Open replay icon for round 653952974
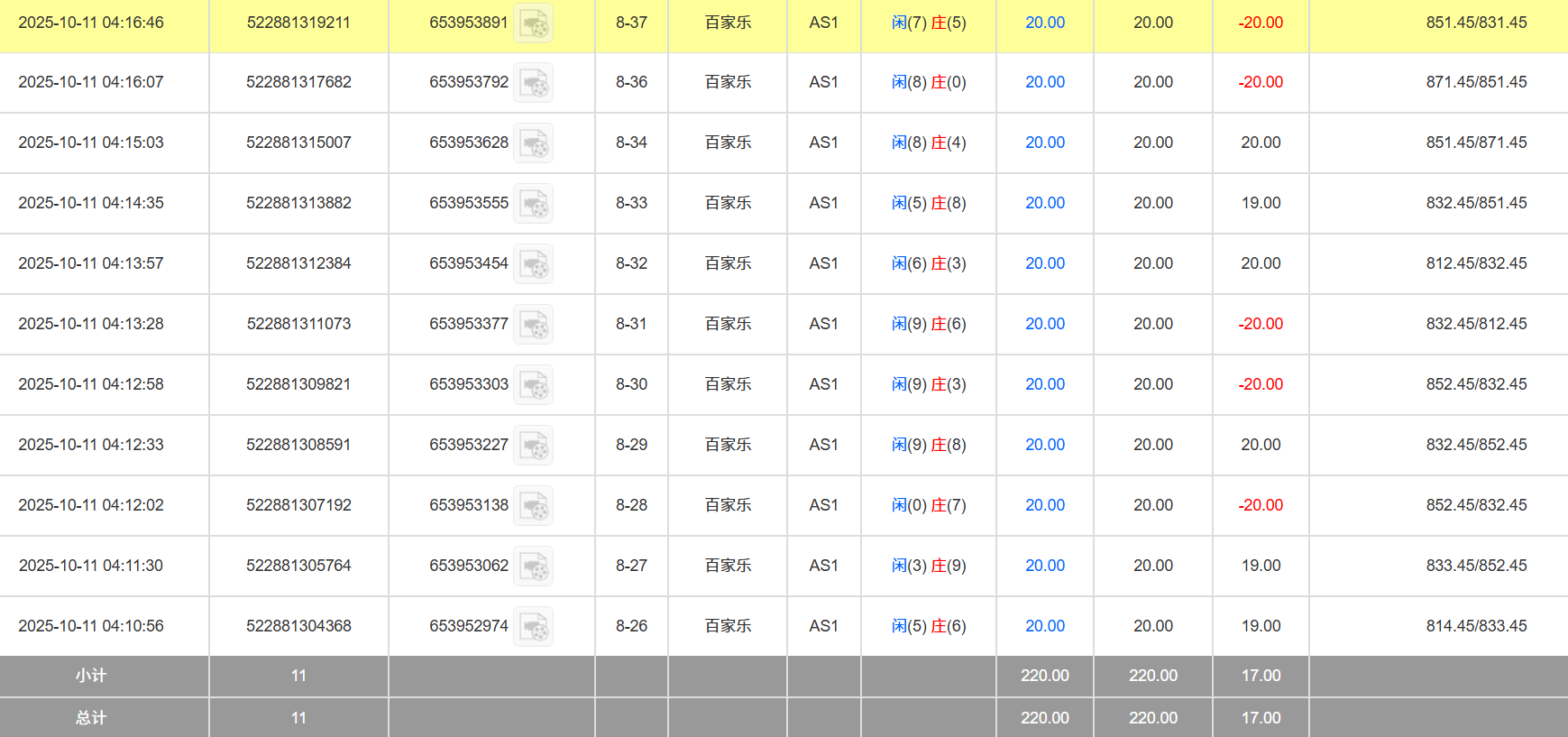This screenshot has width=1568, height=737. pos(533,627)
